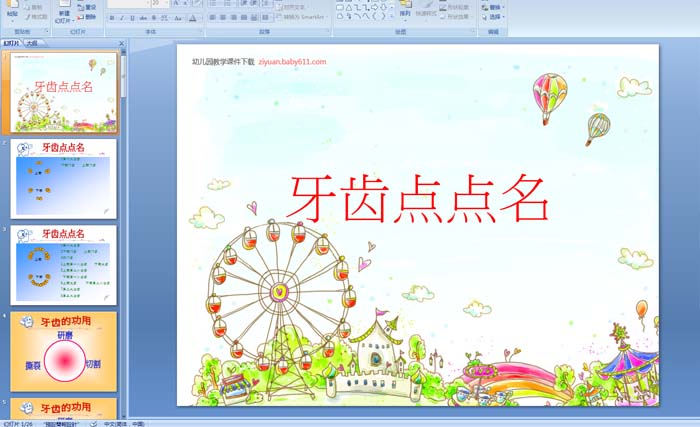
Task: Toggle Strikethrough formatting
Action: [143, 18]
